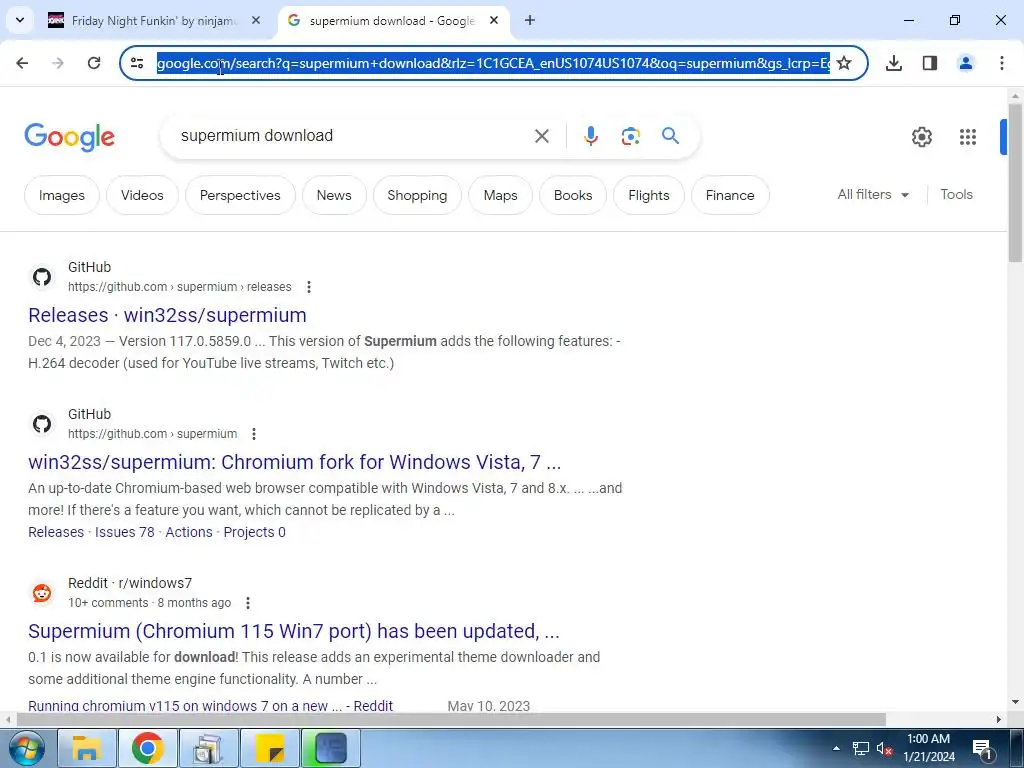This screenshot has width=1024, height=768.
Task: Click the Chrome taskbar icon
Action: [x=148, y=748]
